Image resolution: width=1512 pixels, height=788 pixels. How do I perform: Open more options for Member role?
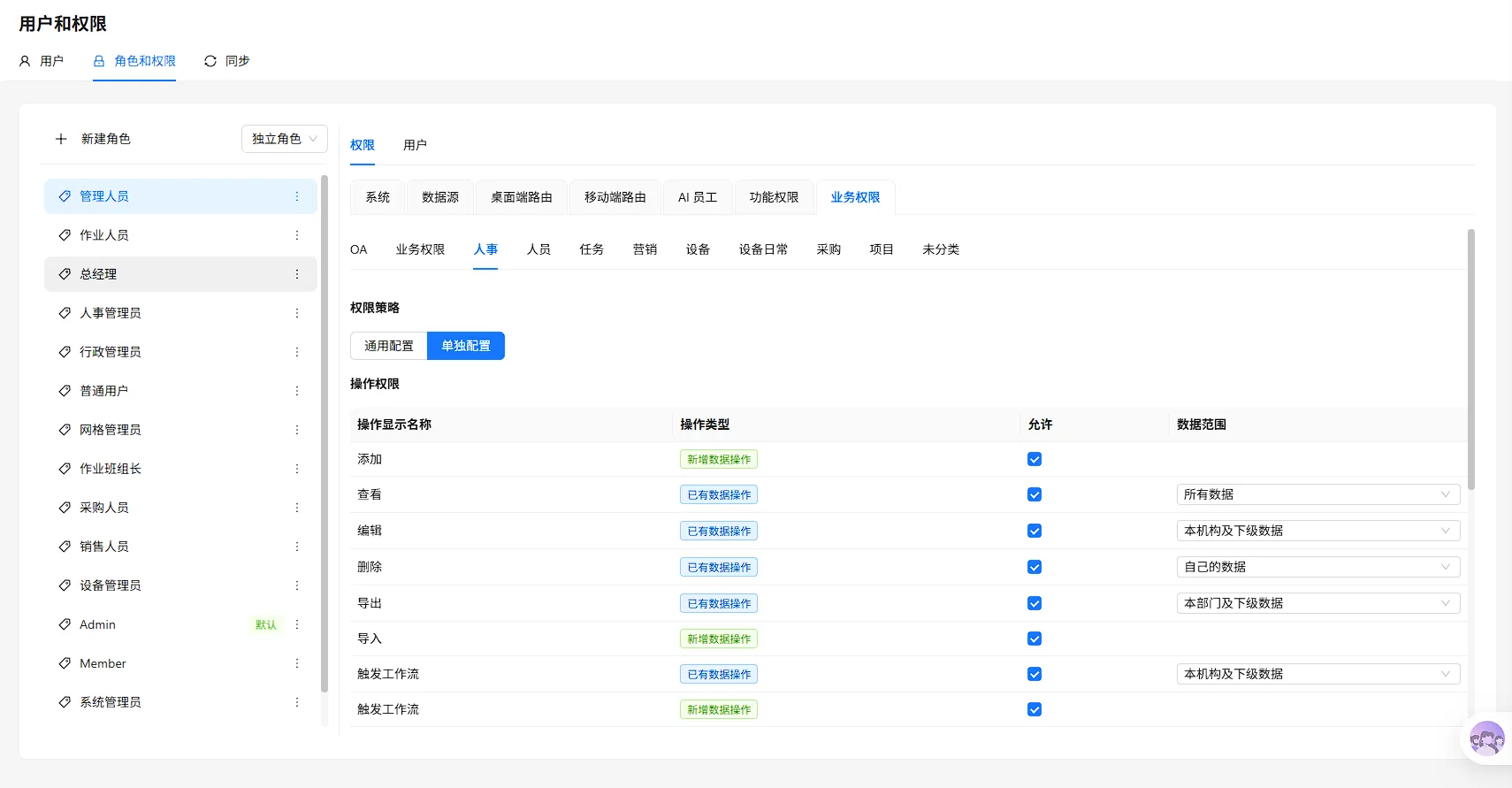[x=297, y=663]
